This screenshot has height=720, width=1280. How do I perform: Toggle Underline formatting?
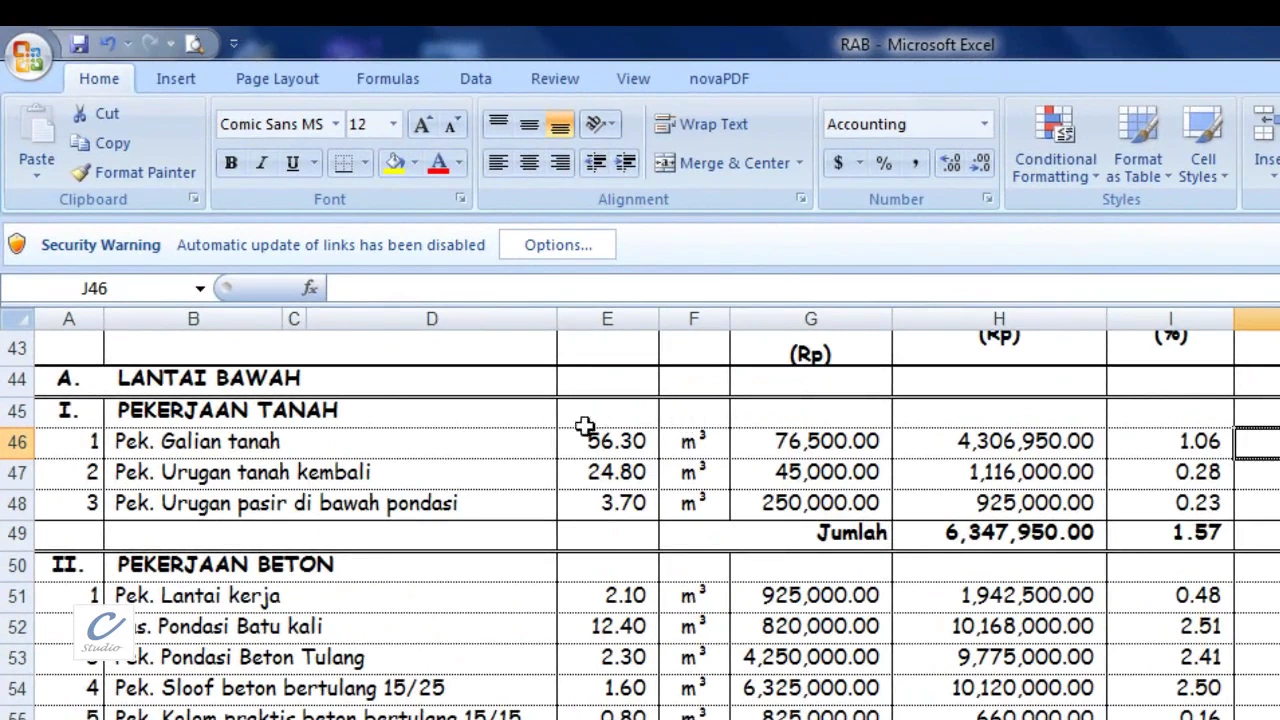(292, 163)
